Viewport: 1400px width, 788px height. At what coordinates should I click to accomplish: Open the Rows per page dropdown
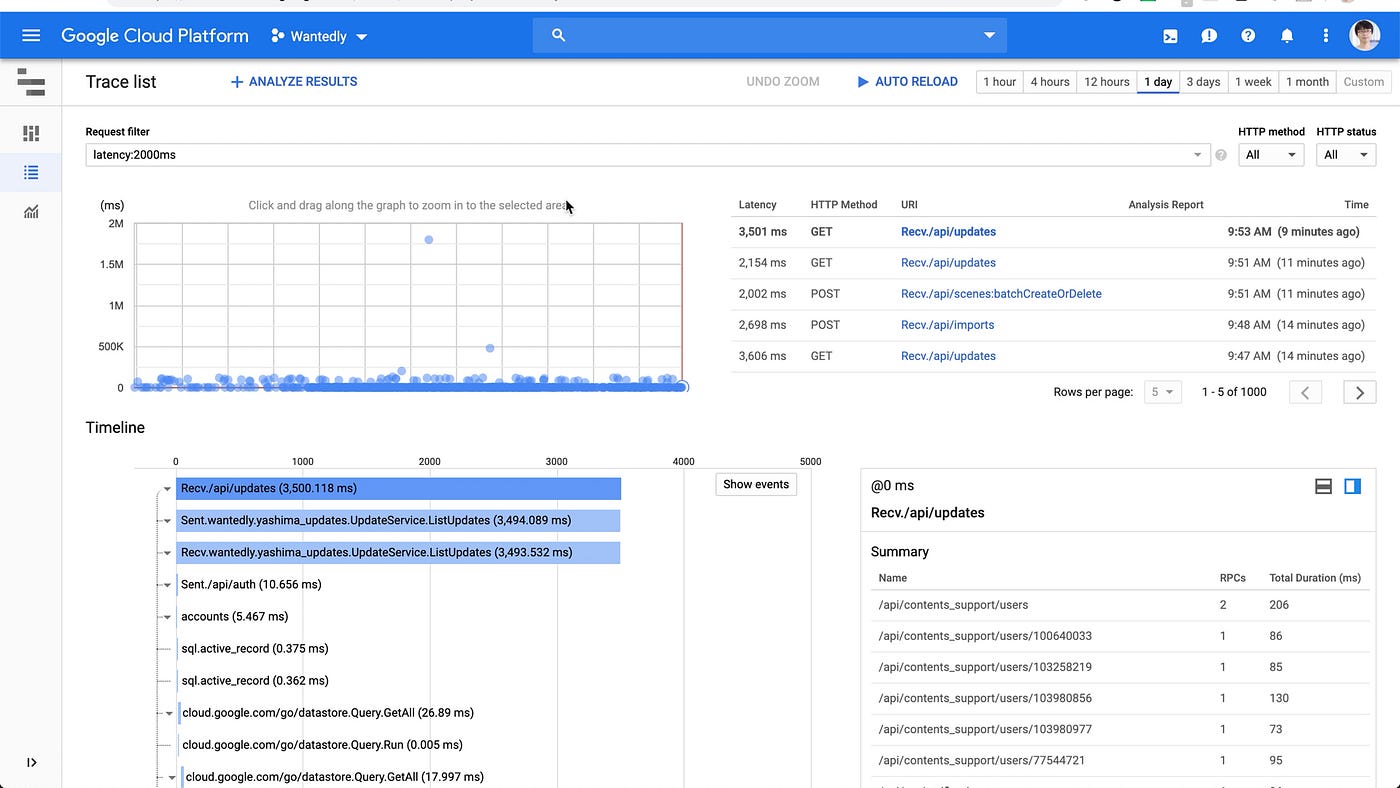(1162, 392)
